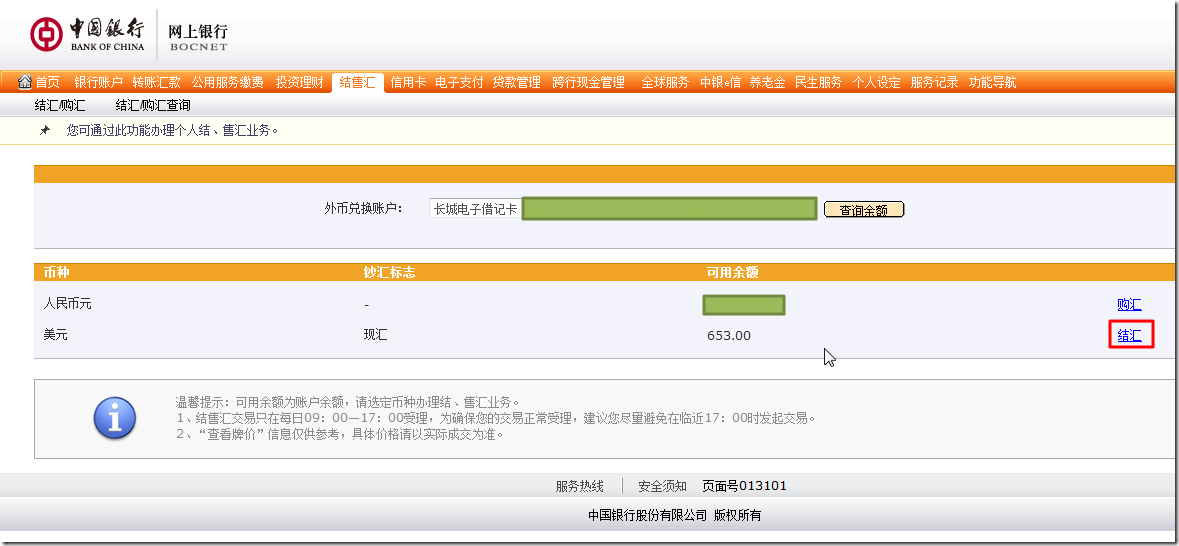The image size is (1179, 546).
Task: Click the 现汇 cell in the 美元 row
Action: tap(375, 335)
